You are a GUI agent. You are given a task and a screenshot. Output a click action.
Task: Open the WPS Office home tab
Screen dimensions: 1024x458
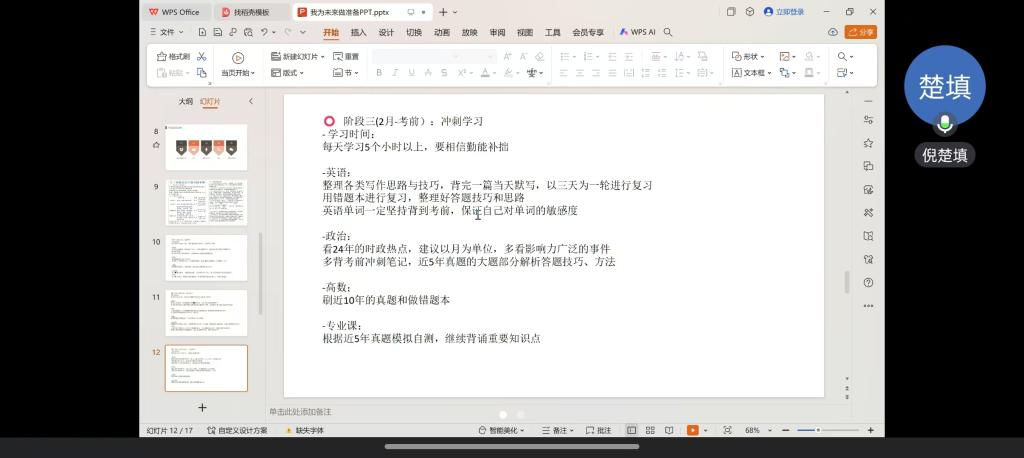(174, 12)
